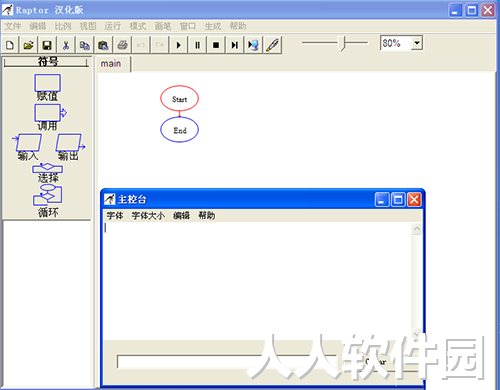This screenshot has width=500, height=390.
Task: Open the 窗口 menu
Action: 188,26
